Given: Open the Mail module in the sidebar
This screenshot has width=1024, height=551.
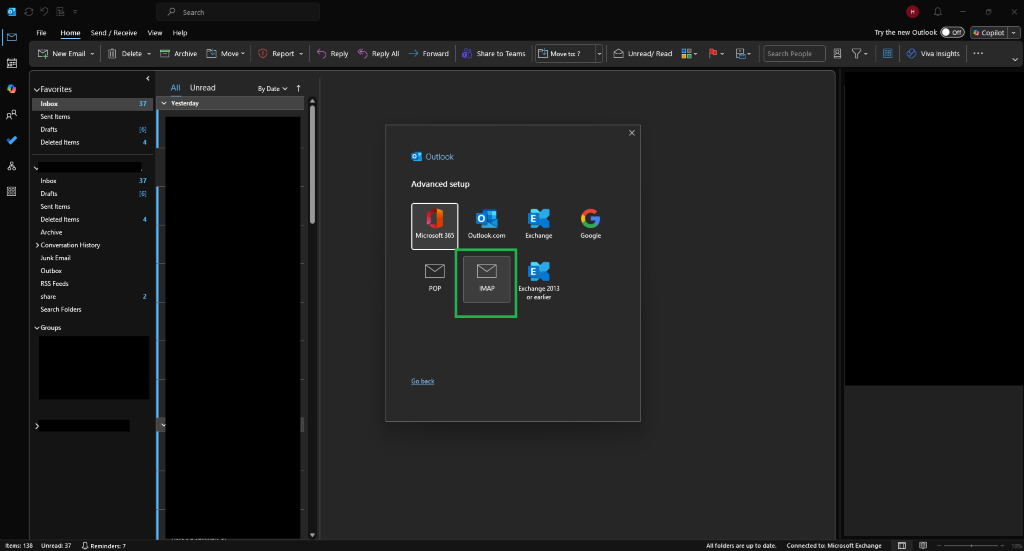Looking at the screenshot, I should [x=12, y=37].
